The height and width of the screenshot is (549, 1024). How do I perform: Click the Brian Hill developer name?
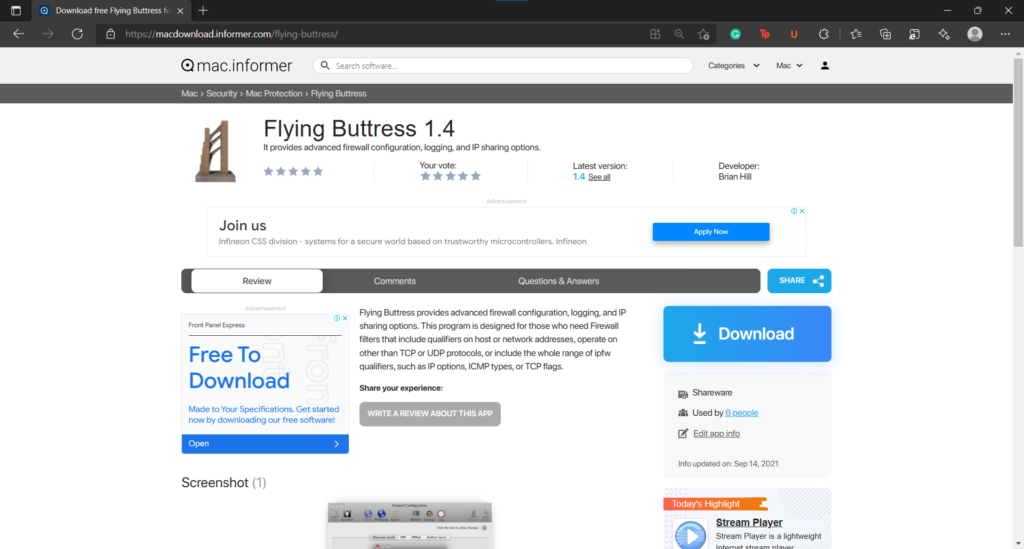pos(735,177)
